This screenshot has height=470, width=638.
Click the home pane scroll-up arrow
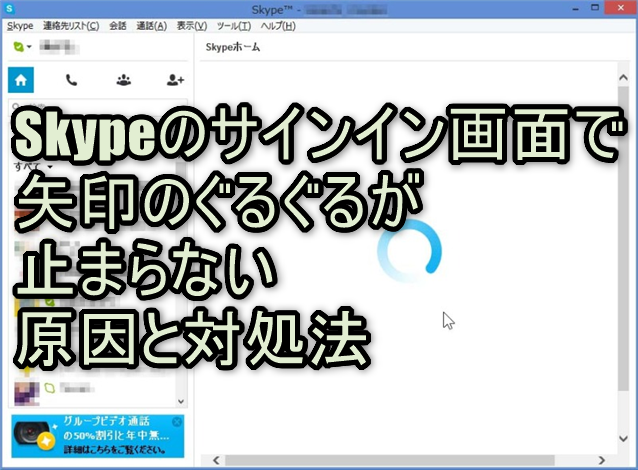[623, 77]
